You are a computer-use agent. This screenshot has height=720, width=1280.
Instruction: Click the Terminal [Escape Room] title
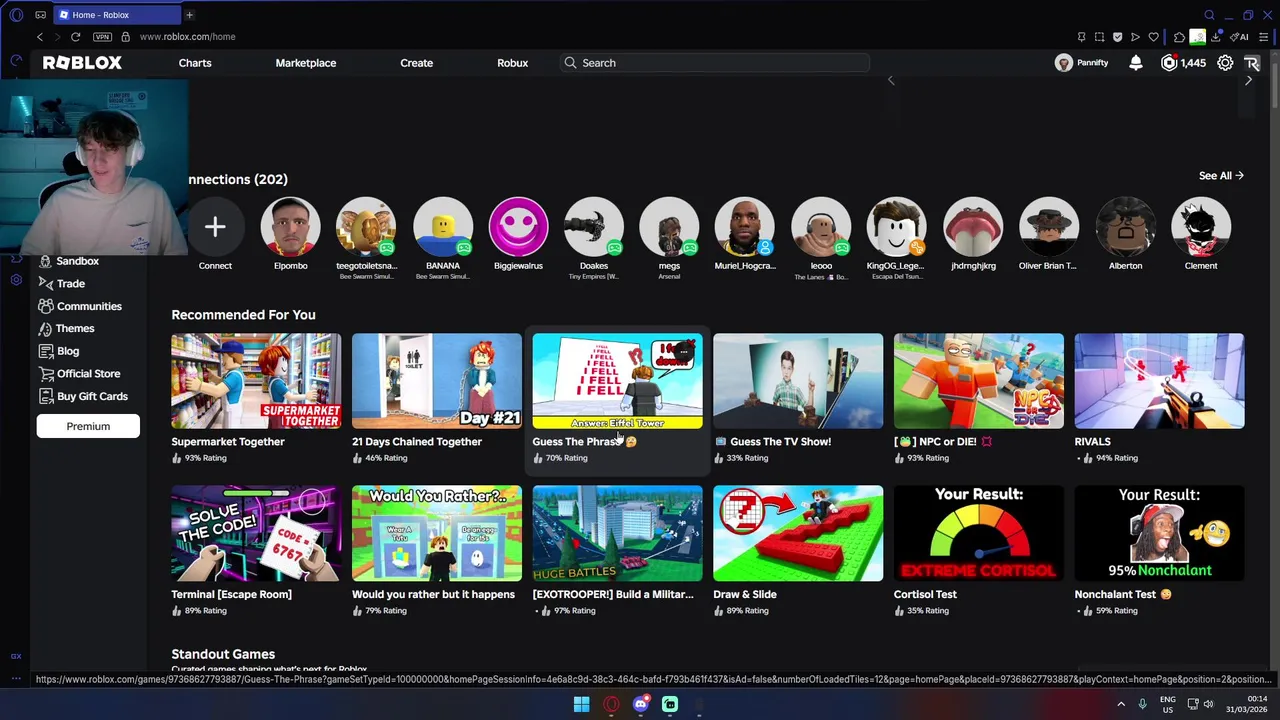click(x=232, y=594)
